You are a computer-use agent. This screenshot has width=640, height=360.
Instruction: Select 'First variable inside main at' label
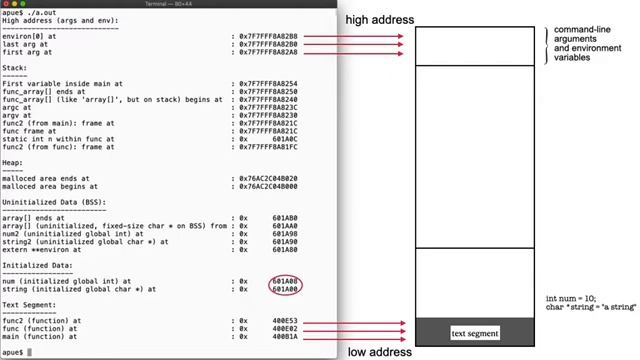(x=62, y=84)
